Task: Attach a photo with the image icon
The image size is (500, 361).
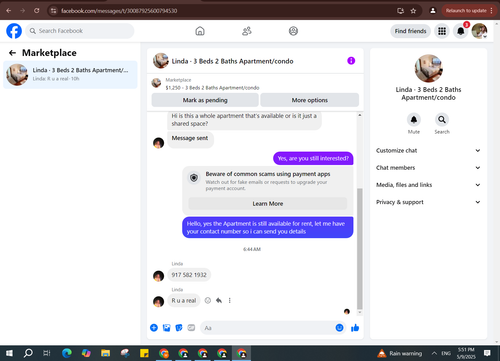Action: point(166,328)
